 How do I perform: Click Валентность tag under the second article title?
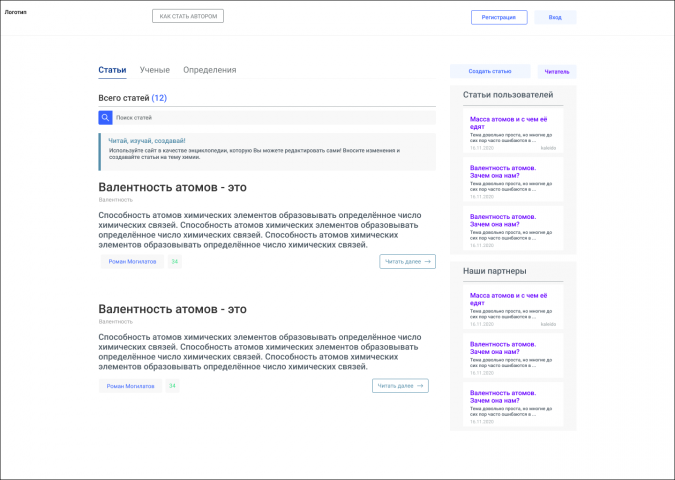[x=116, y=322]
